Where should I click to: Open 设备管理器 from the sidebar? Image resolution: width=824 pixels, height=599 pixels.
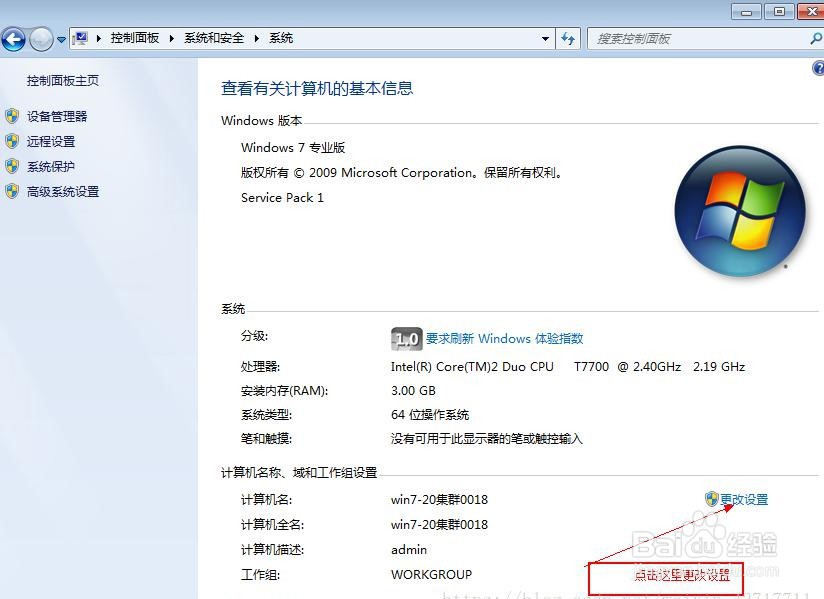coord(57,115)
